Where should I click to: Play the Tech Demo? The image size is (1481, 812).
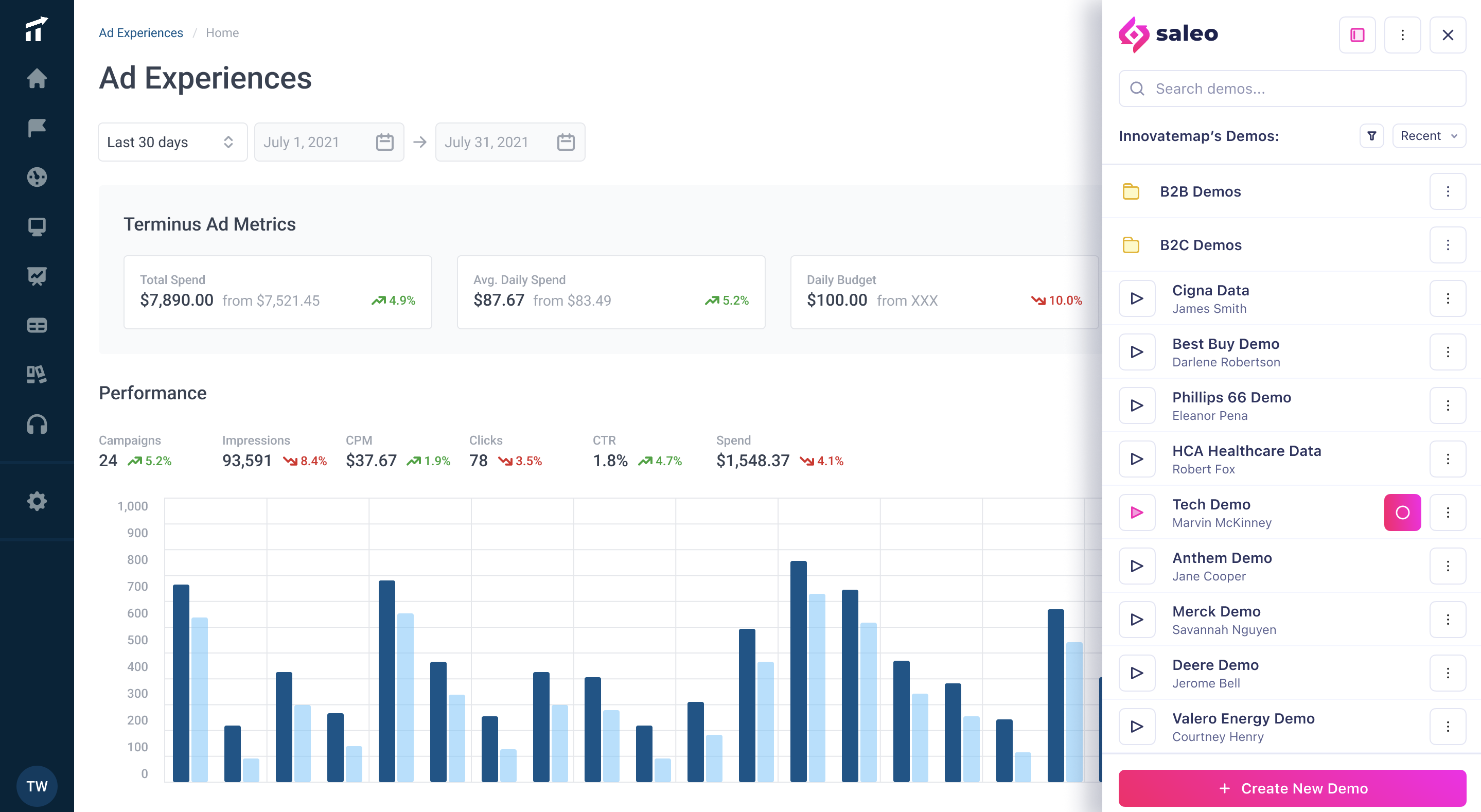pyautogui.click(x=1137, y=513)
